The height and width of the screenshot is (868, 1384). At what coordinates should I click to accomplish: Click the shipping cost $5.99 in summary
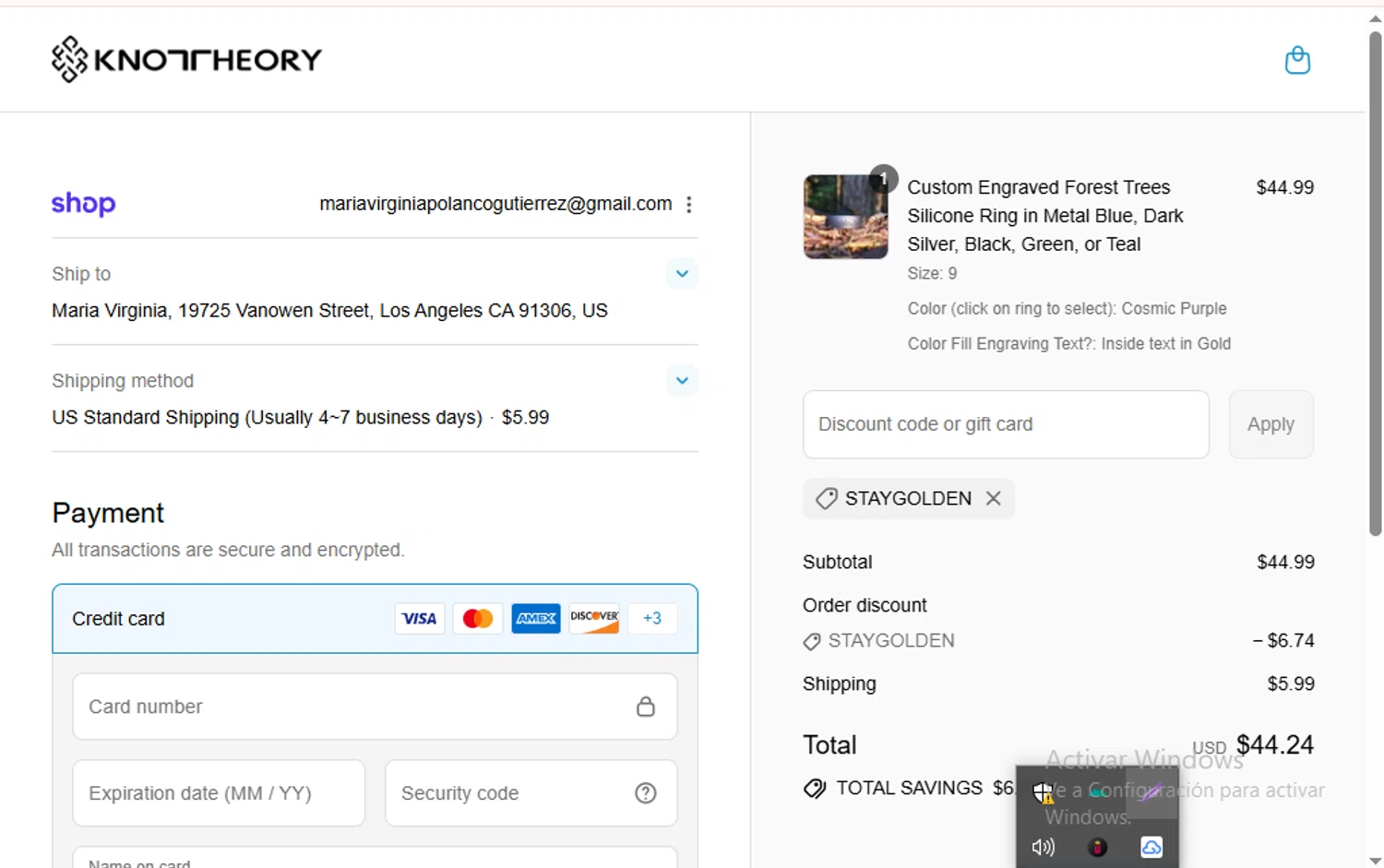1291,684
